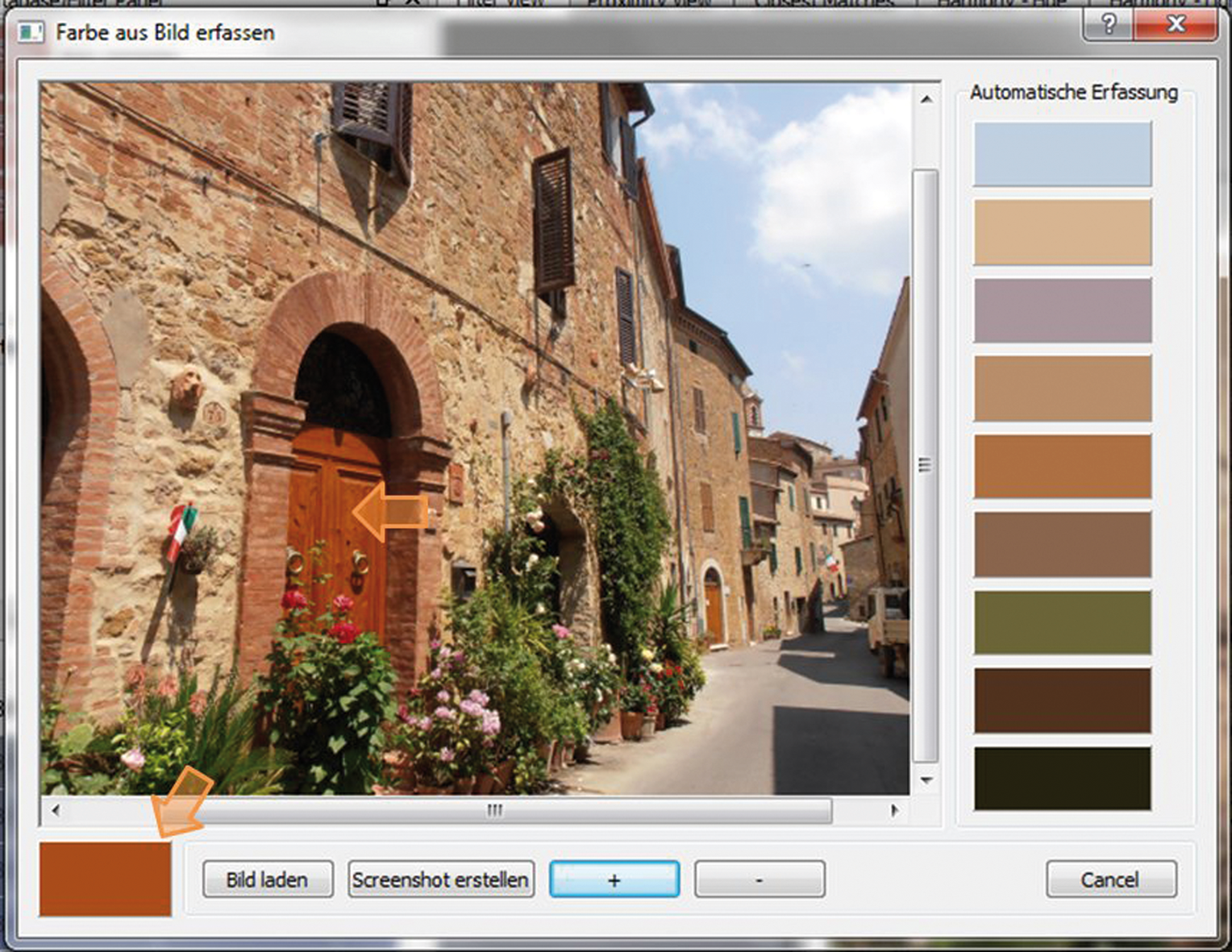This screenshot has height=952, width=1232.
Task: Pick the mauve purple-gray swatch
Action: point(1062,310)
